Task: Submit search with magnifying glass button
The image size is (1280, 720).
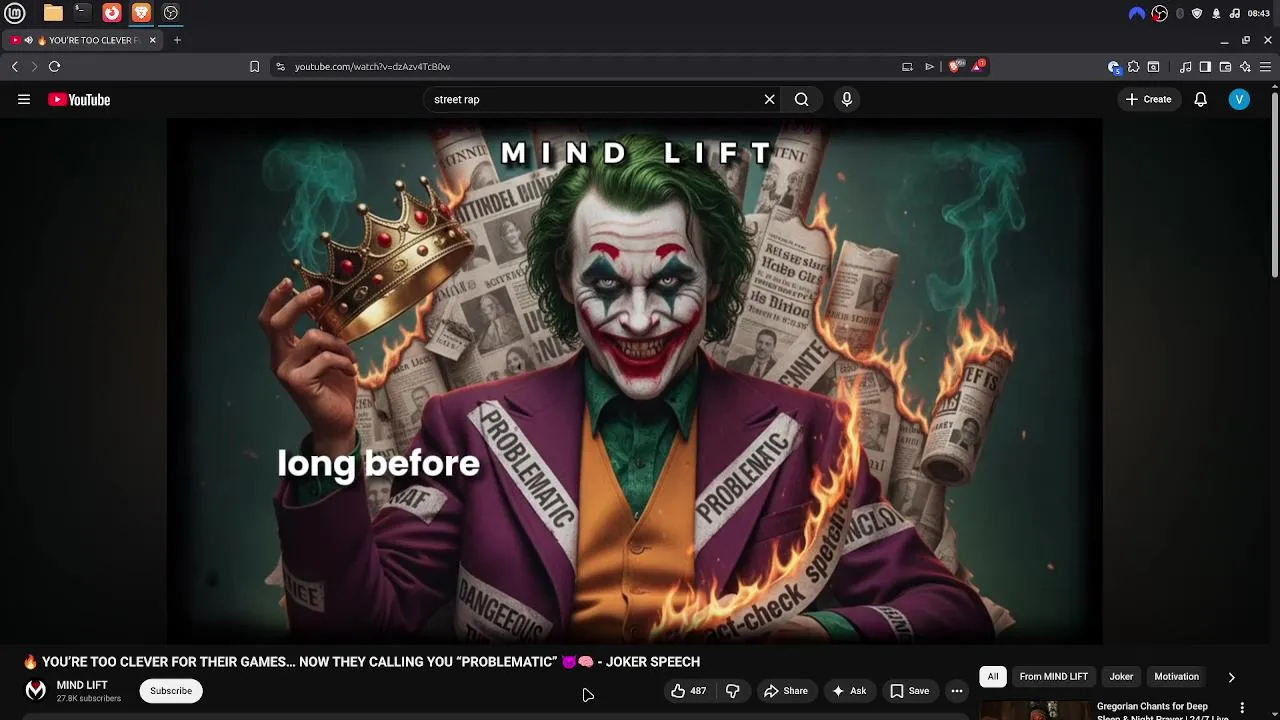Action: point(801,99)
